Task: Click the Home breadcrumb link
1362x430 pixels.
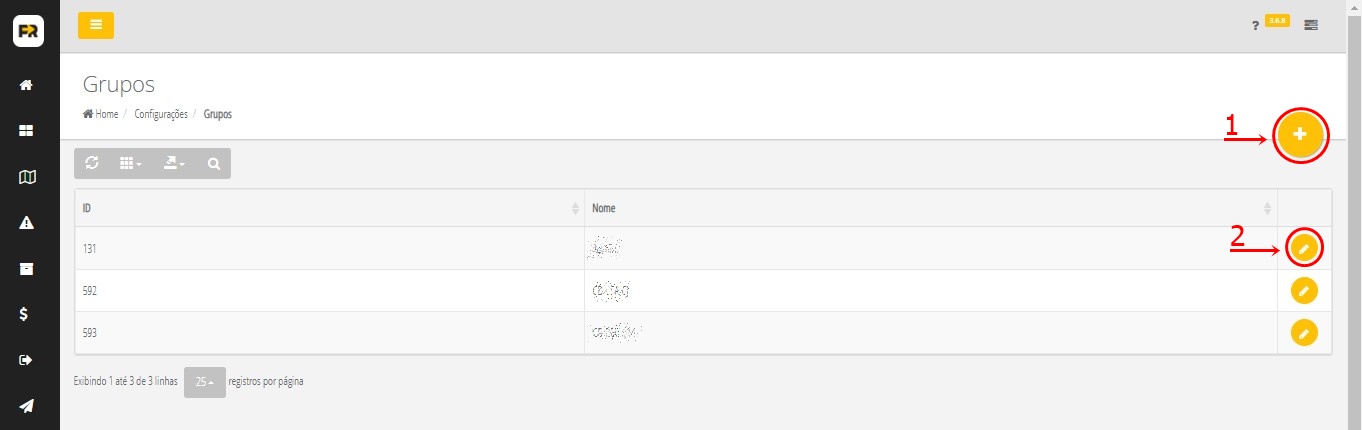Action: coord(106,114)
